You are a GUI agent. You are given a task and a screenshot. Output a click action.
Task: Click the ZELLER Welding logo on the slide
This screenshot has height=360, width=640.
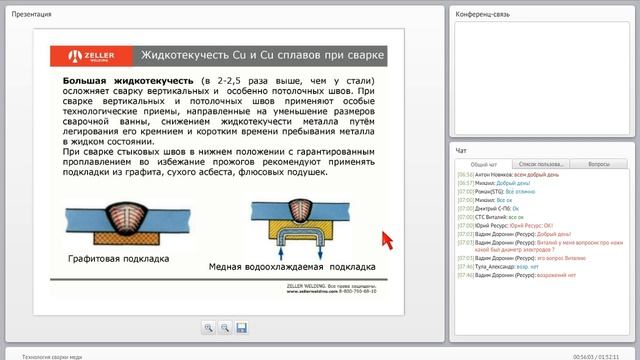91,56
